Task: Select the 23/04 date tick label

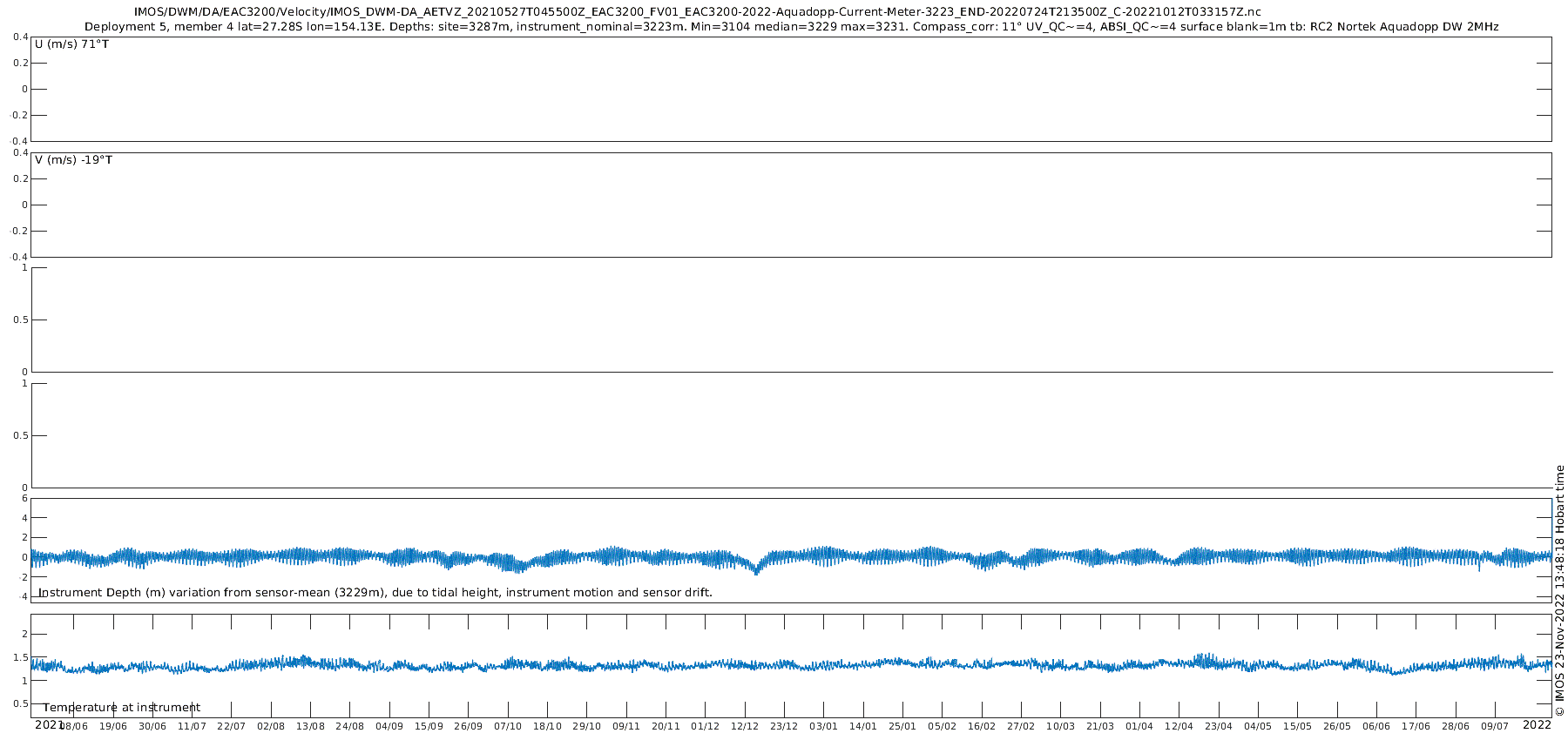Action: [1219, 726]
